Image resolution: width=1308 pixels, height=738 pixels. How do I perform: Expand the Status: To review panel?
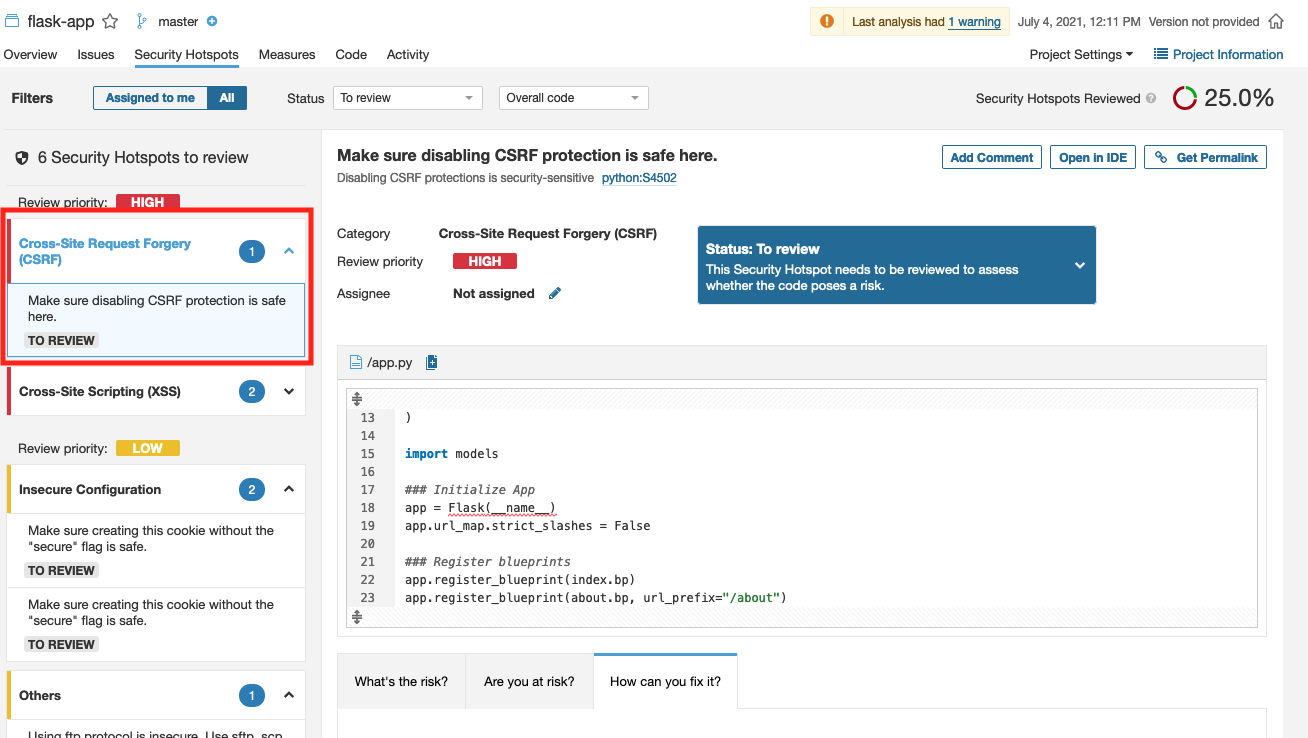[1080, 265]
